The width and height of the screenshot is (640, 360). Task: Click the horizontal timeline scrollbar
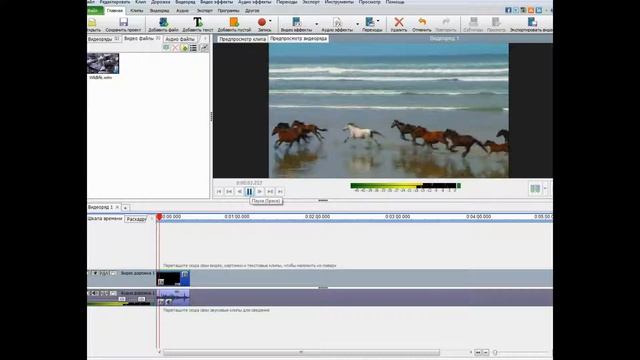coord(301,352)
